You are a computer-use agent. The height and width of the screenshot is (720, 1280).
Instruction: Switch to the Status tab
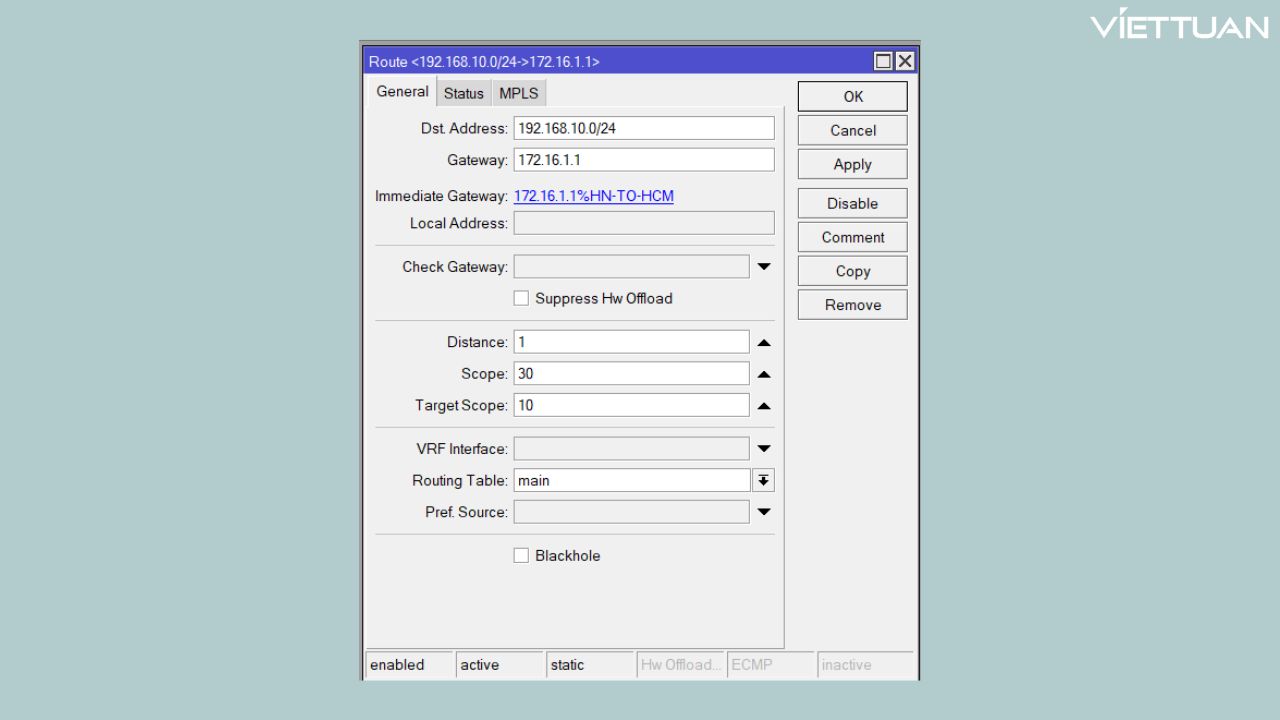tap(463, 92)
